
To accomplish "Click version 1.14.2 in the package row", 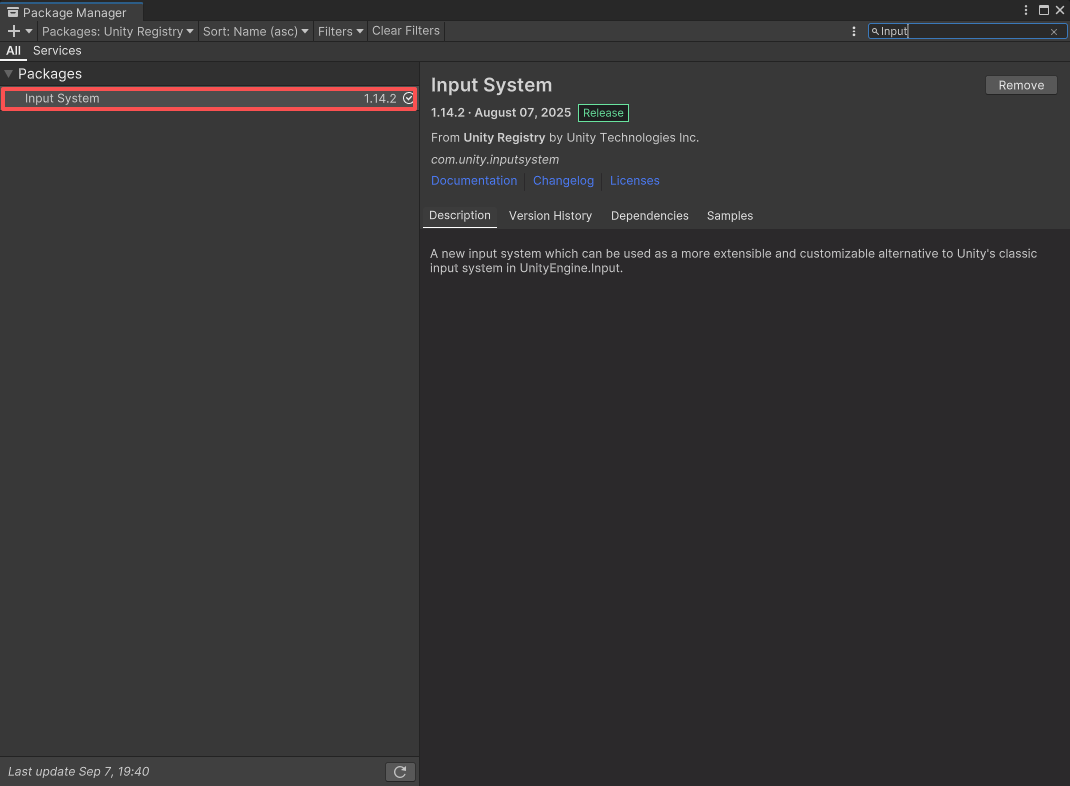I will pos(380,98).
